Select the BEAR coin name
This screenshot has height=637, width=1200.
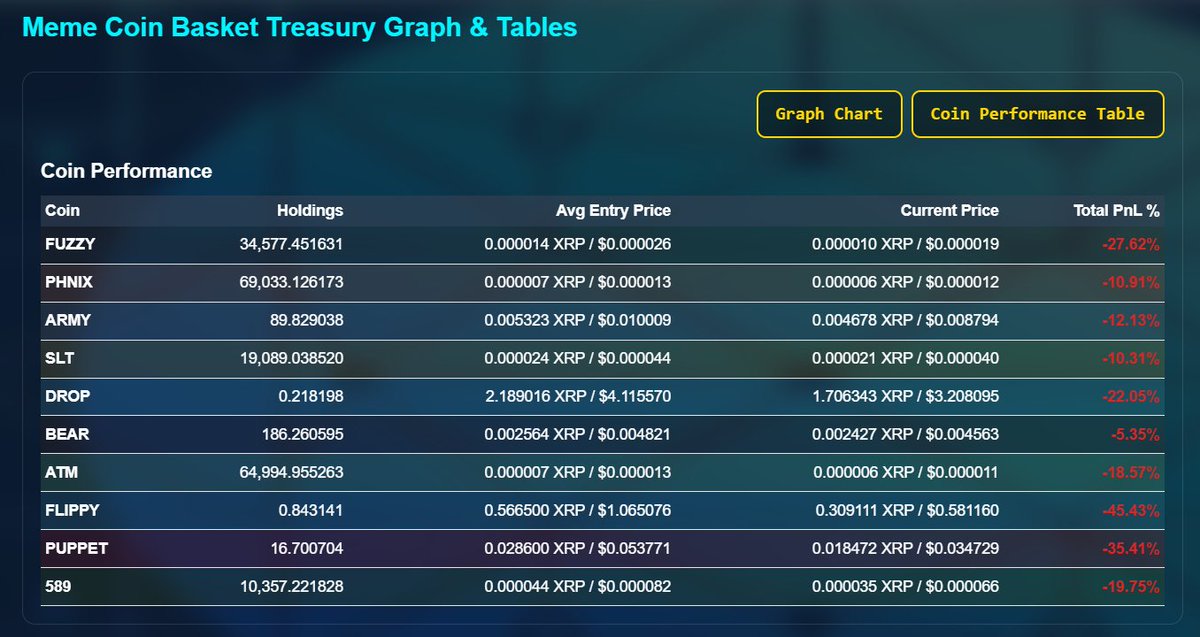pos(67,434)
